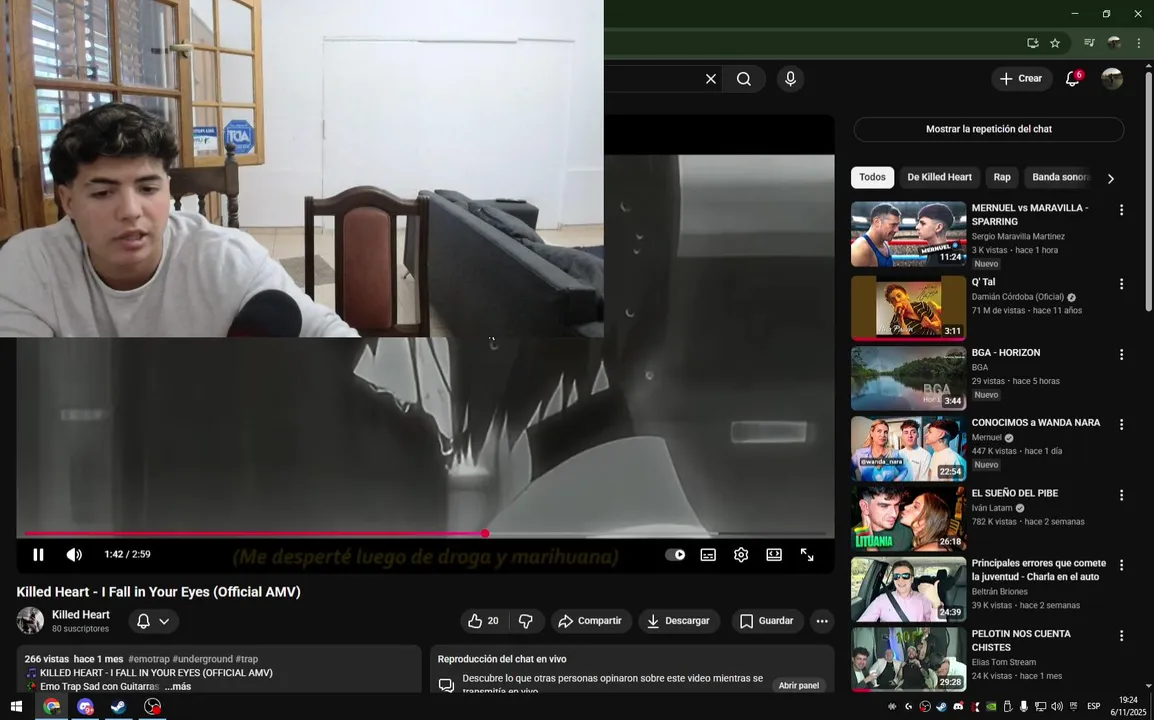Image resolution: width=1154 pixels, height=720 pixels.
Task: Open the Windows Start menu
Action: 16,707
